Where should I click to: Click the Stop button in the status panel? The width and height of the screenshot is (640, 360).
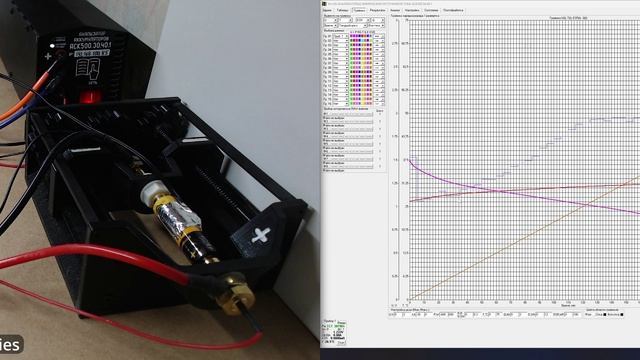[341, 342]
